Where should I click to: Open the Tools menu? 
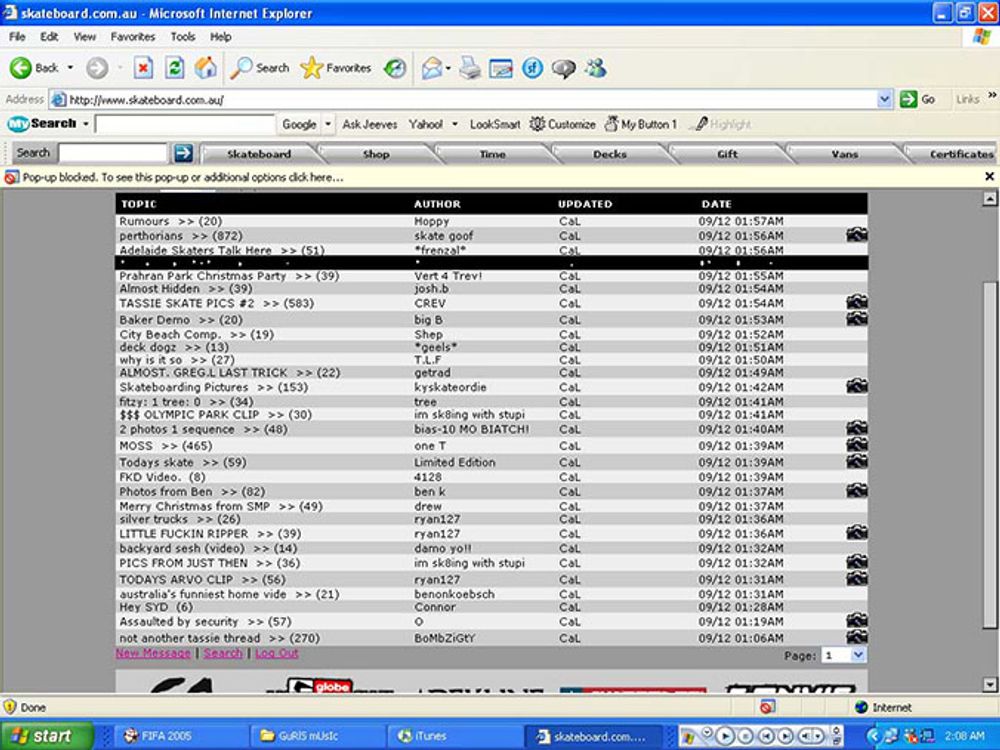[x=182, y=37]
